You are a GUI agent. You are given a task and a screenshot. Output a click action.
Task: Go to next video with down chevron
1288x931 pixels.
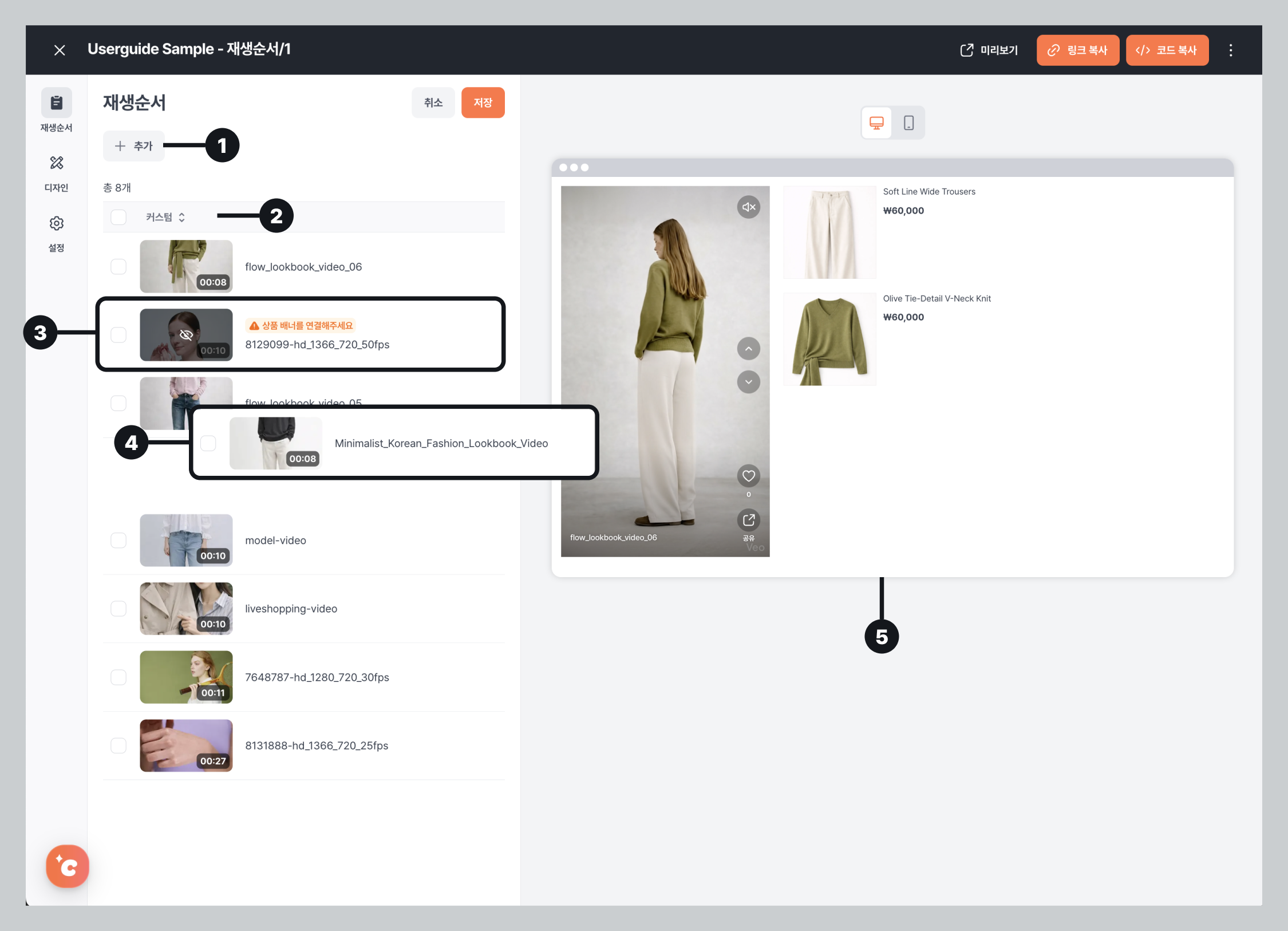pyautogui.click(x=748, y=382)
